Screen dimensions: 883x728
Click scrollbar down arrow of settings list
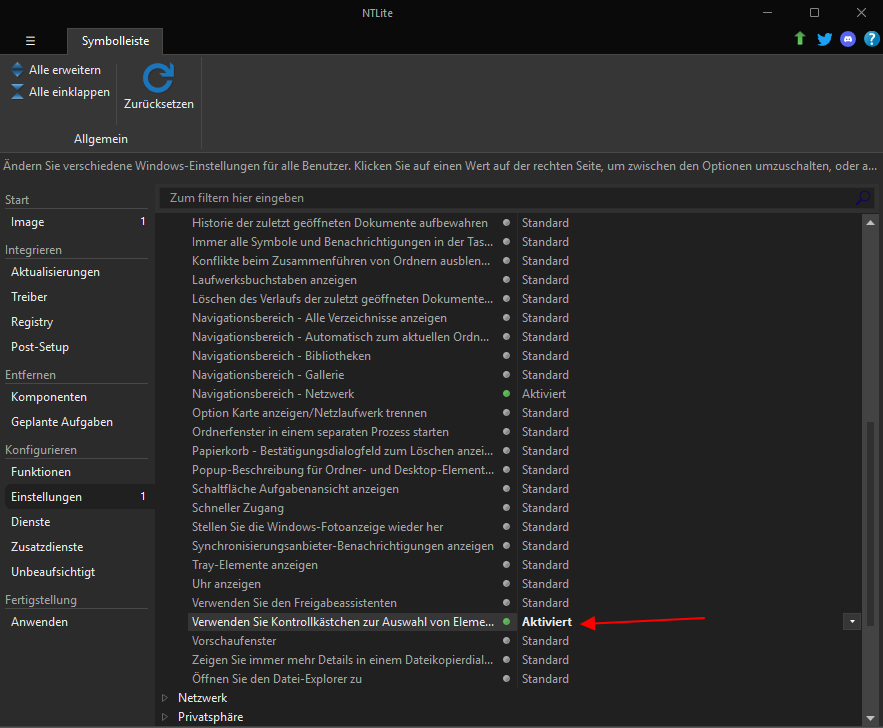click(870, 718)
